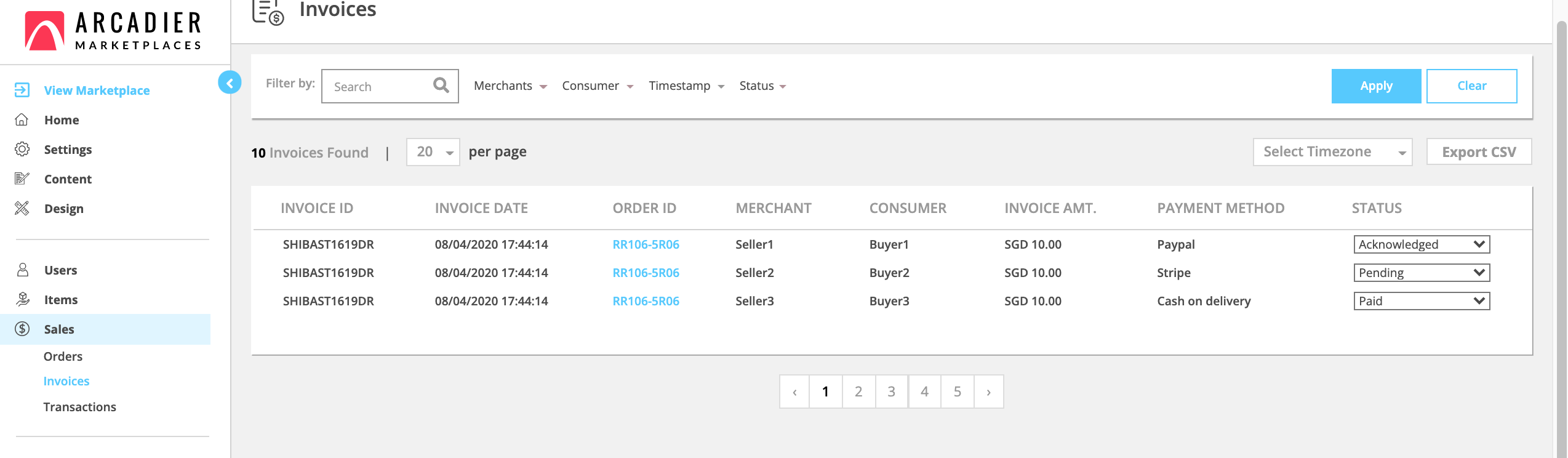Open the Select Timezone dropdown
The image size is (1568, 458).
tap(1332, 152)
